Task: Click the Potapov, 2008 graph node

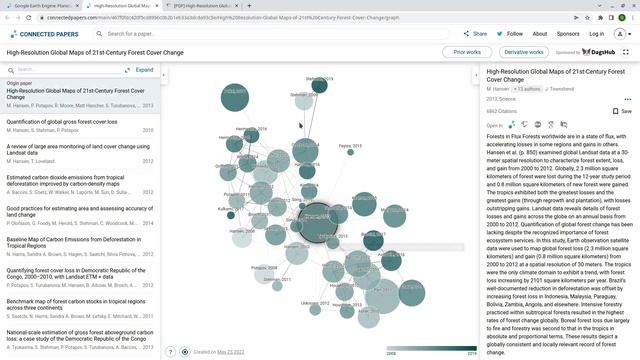Action: (x=264, y=274)
